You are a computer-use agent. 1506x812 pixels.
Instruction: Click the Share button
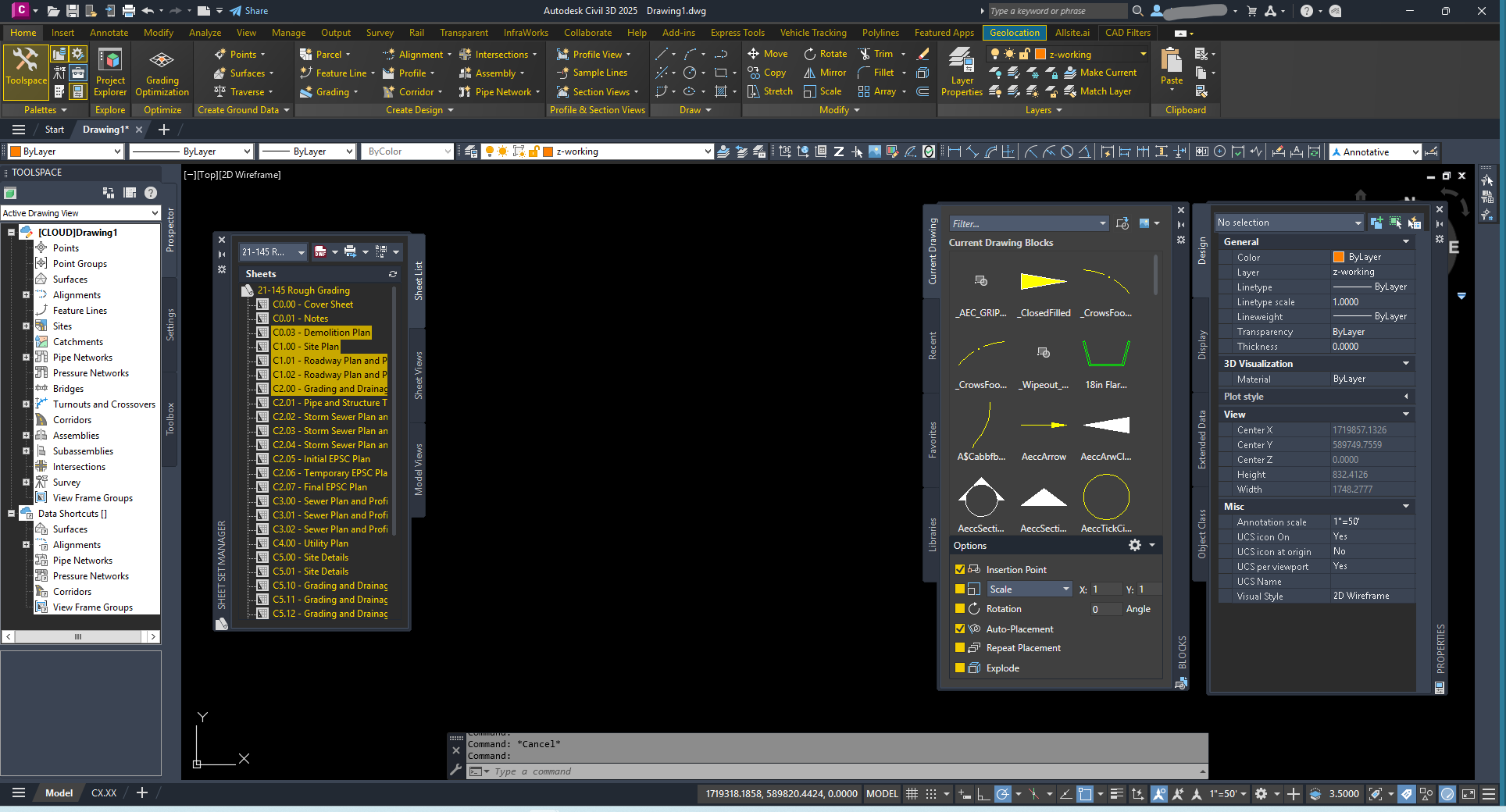(249, 11)
